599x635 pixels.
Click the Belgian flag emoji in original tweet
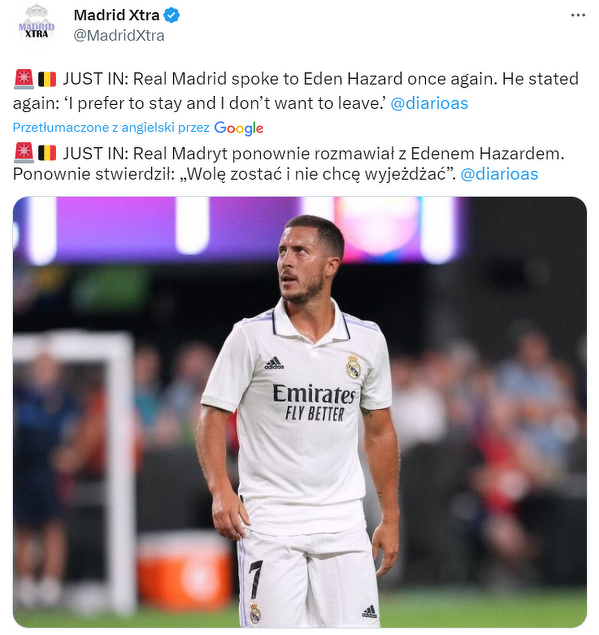pyautogui.click(x=47, y=79)
